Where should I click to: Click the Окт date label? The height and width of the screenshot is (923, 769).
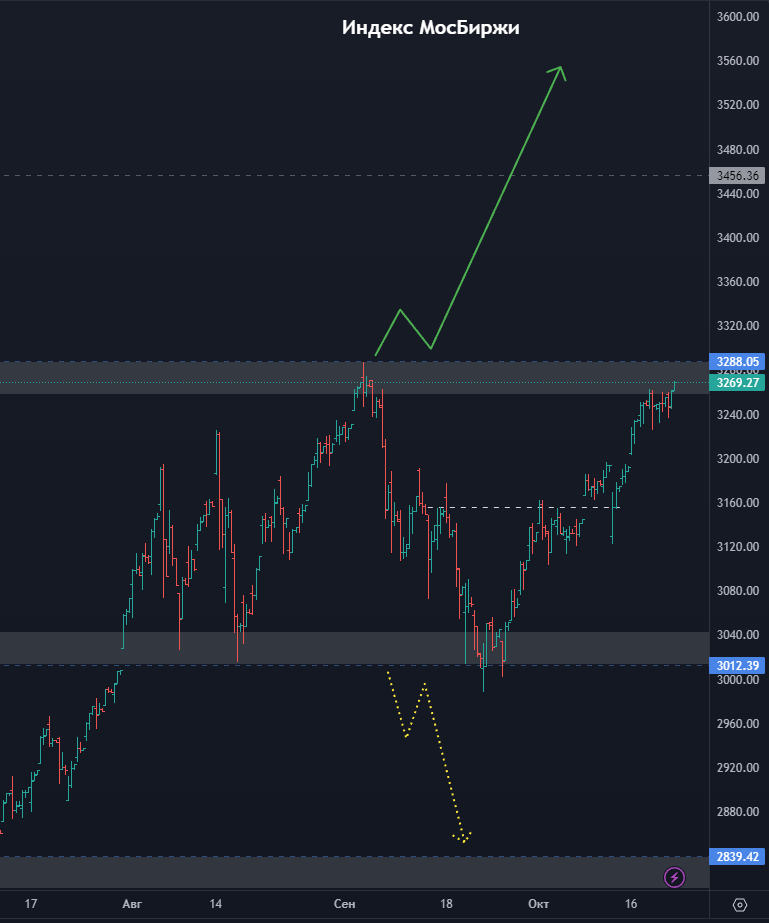pyautogui.click(x=538, y=904)
